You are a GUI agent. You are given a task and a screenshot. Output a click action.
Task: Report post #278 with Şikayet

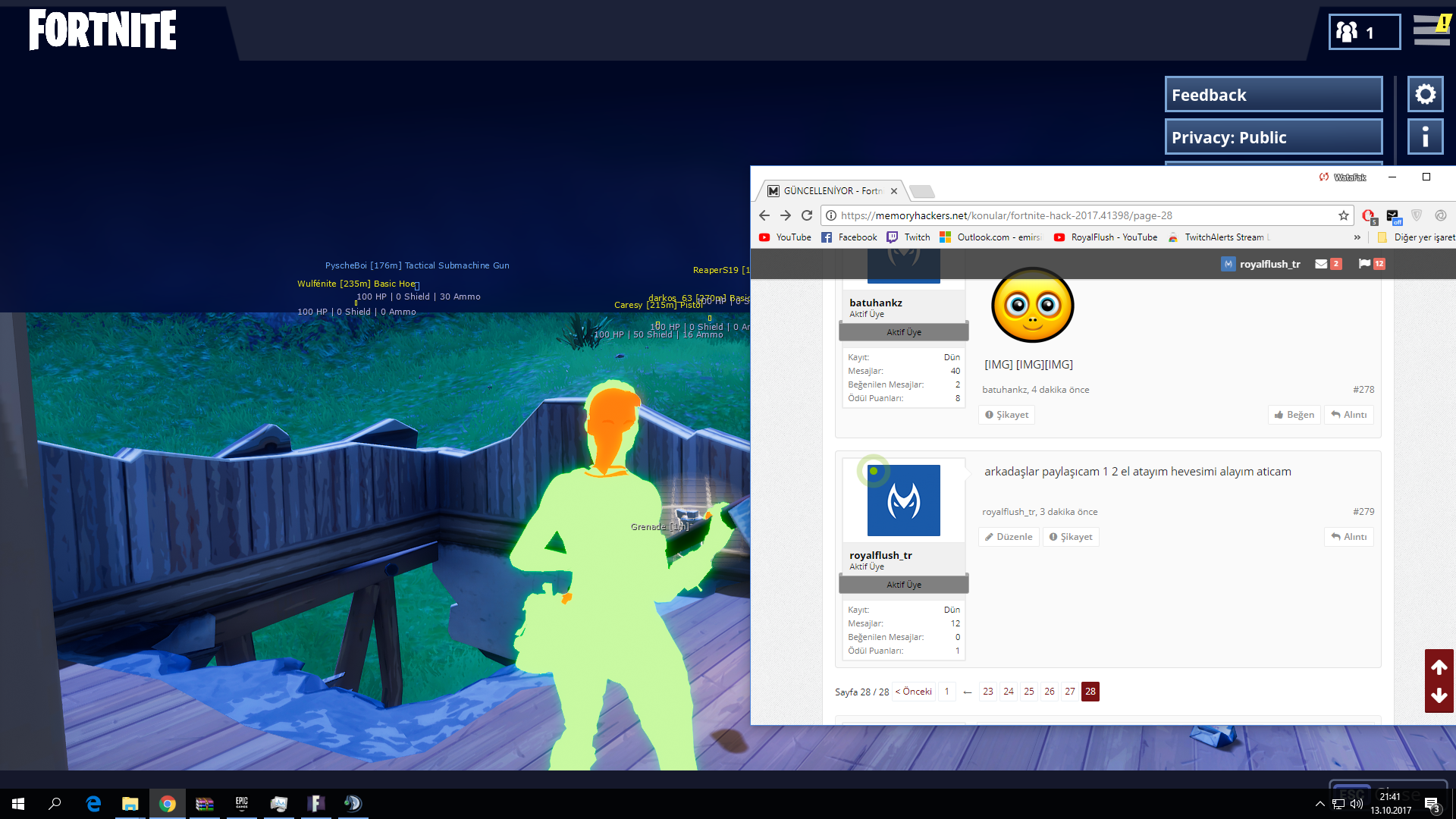click(x=1006, y=415)
